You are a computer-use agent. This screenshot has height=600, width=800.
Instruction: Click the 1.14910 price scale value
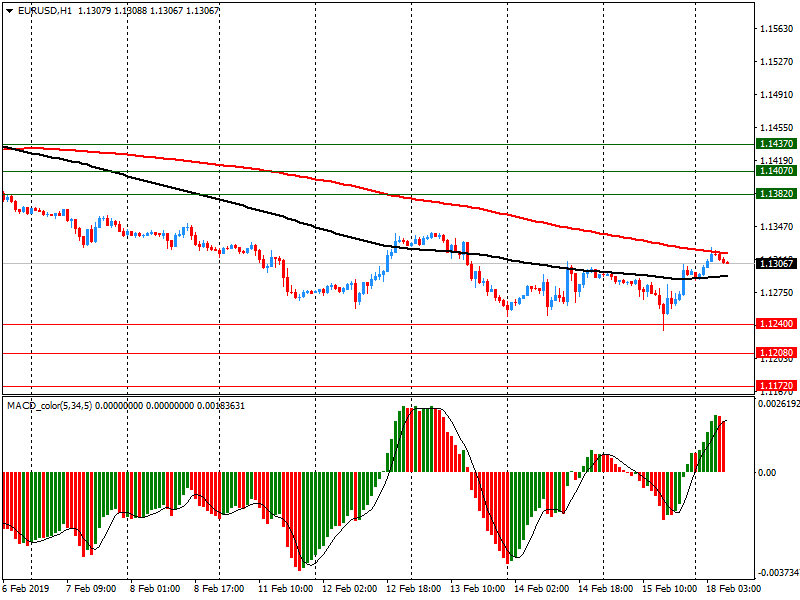777,94
